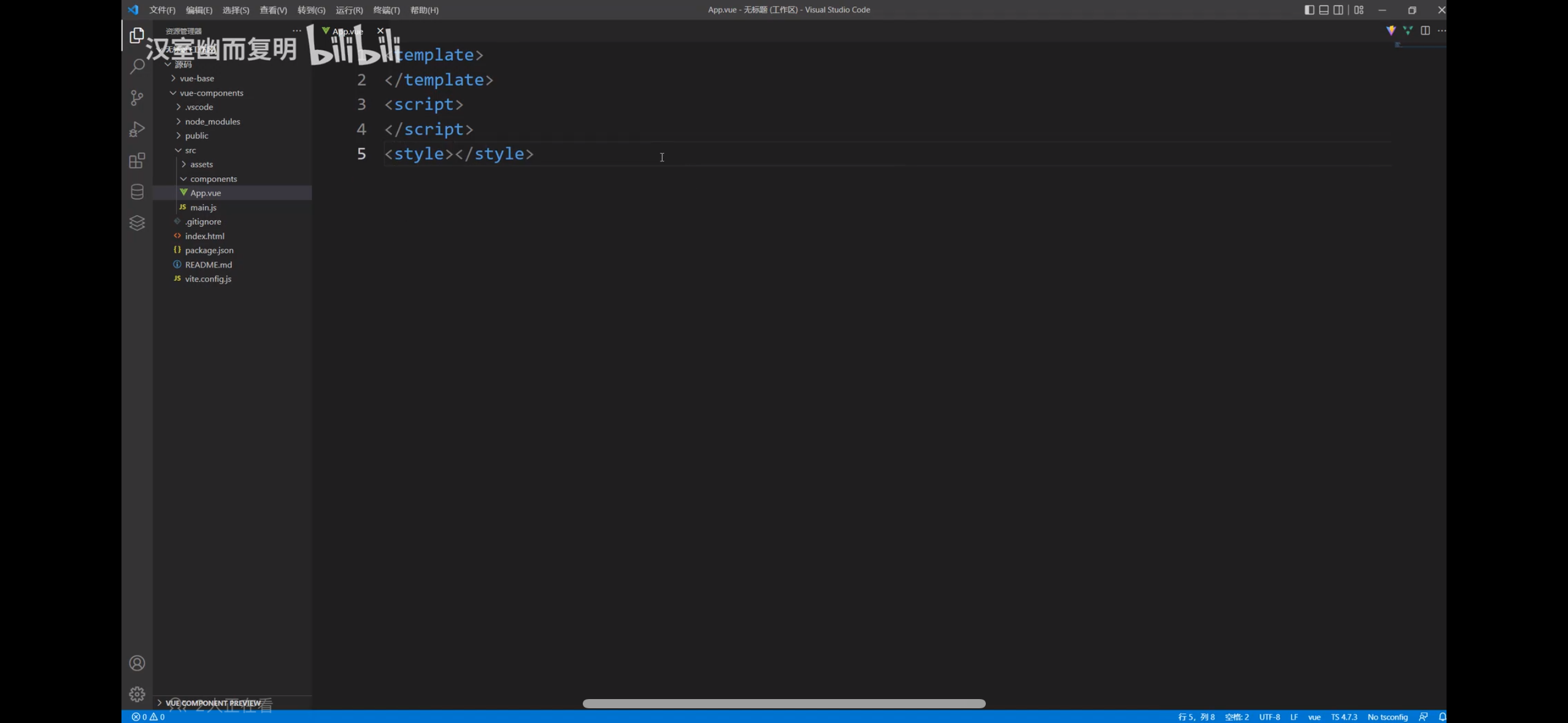Toggle the bottom panel layout button
This screenshot has width=1568, height=723.
point(1324,10)
